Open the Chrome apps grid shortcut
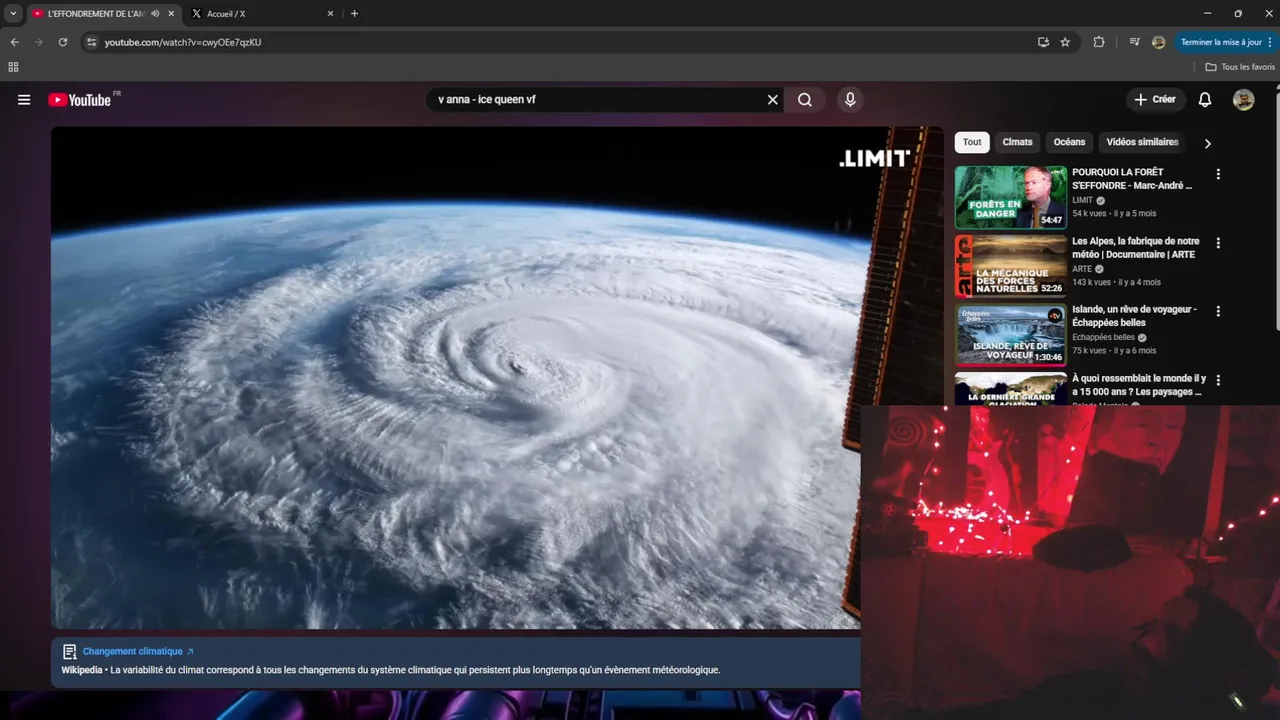Viewport: 1280px width, 720px height. point(13,67)
